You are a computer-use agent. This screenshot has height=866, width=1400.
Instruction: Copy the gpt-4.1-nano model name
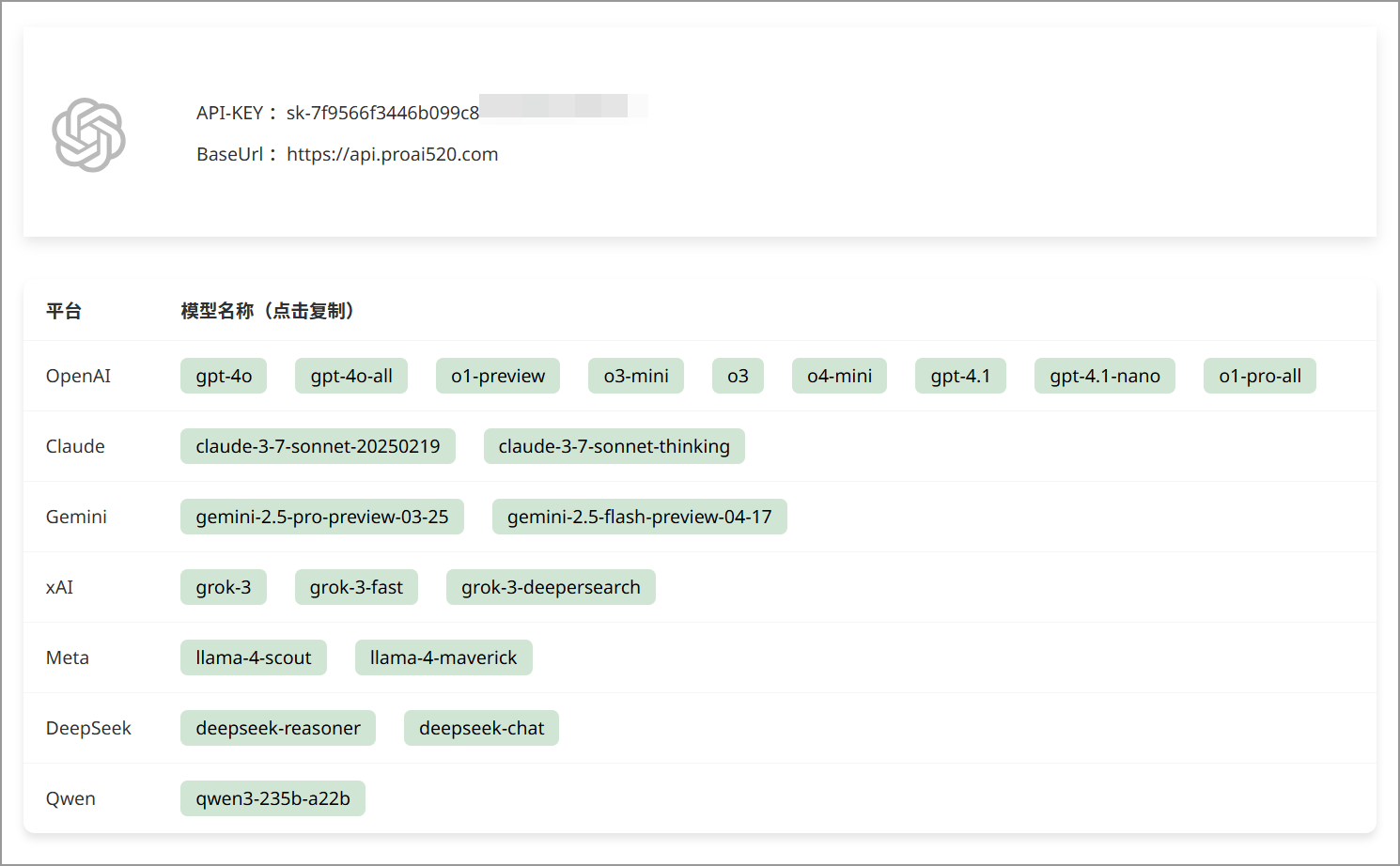coord(1105,376)
